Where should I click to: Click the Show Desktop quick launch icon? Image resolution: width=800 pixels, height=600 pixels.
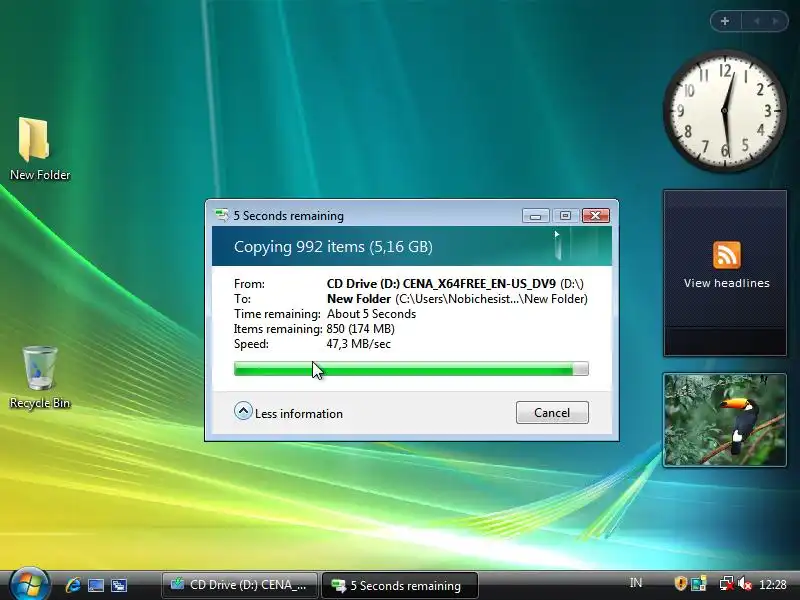coord(96,585)
